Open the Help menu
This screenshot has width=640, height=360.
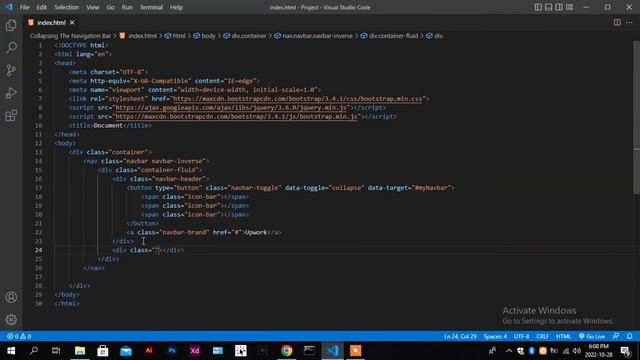click(176, 7)
